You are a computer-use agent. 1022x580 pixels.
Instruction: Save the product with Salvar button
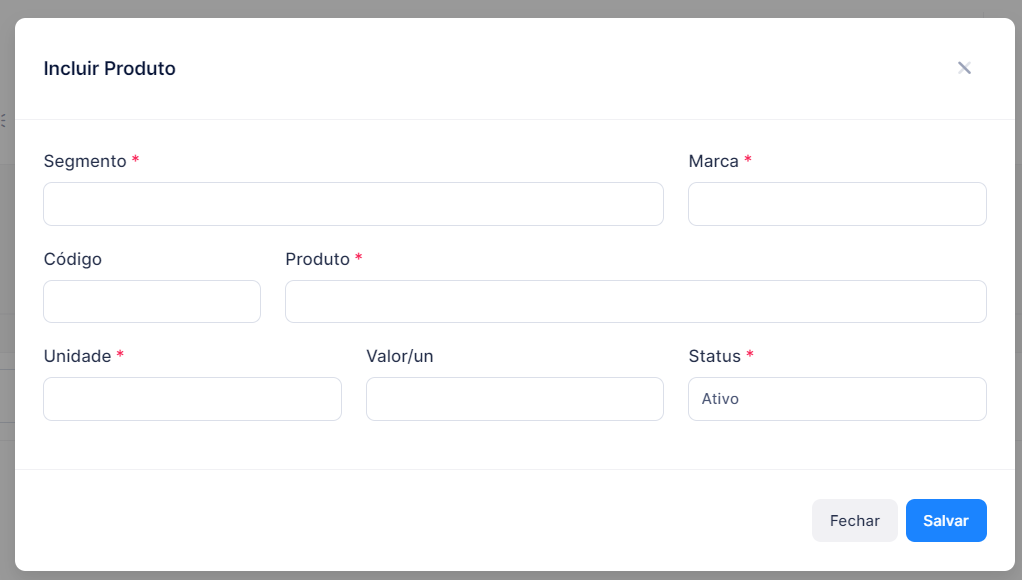coord(946,521)
